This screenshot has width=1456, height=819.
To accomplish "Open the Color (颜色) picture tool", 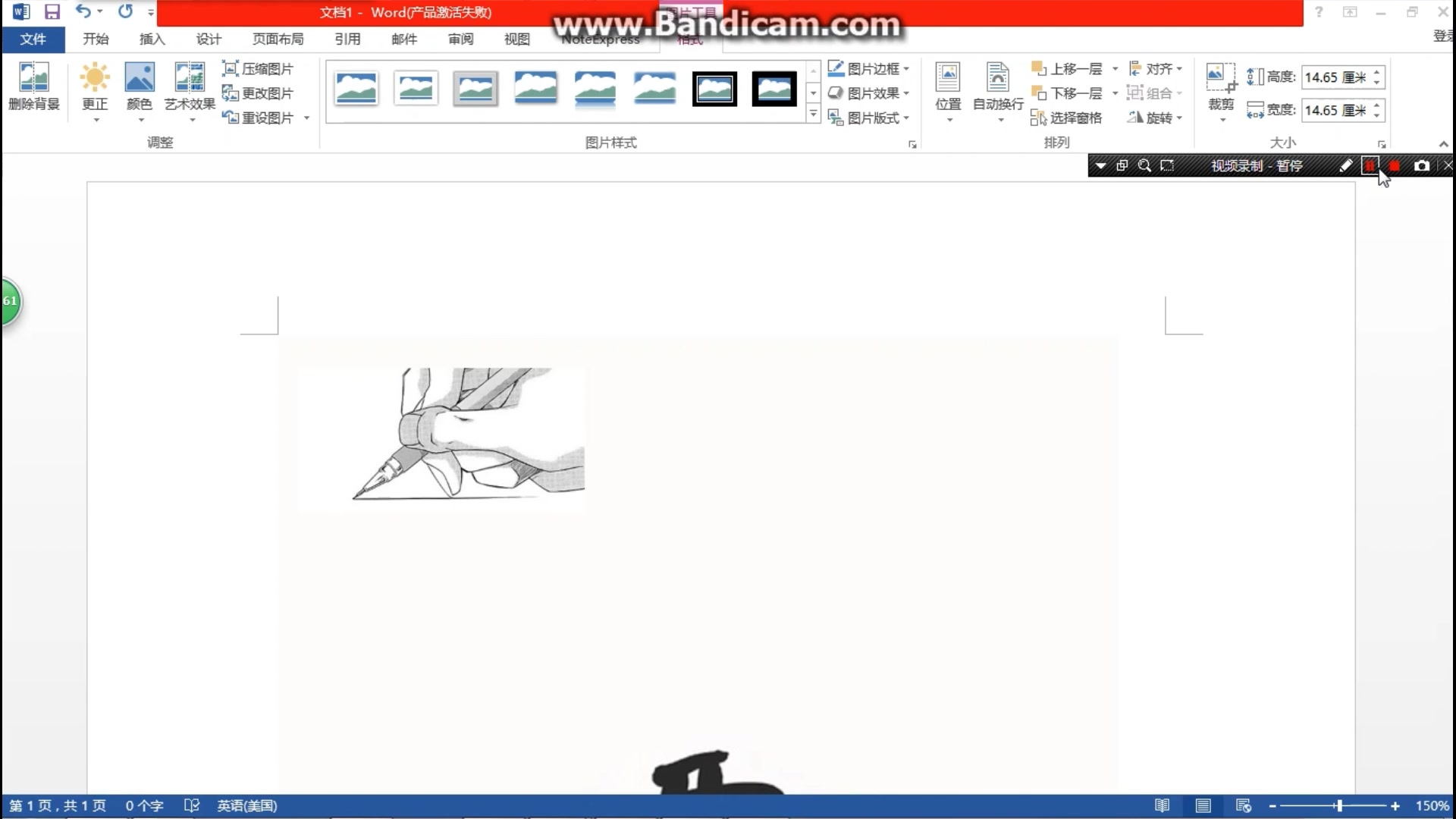I will pyautogui.click(x=140, y=78).
